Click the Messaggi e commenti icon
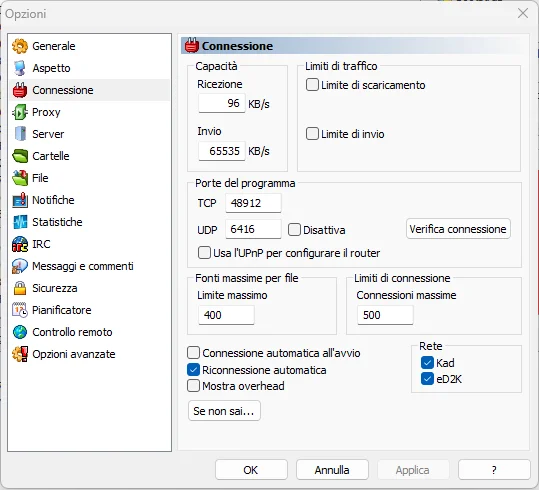The image size is (539, 490). [20, 266]
